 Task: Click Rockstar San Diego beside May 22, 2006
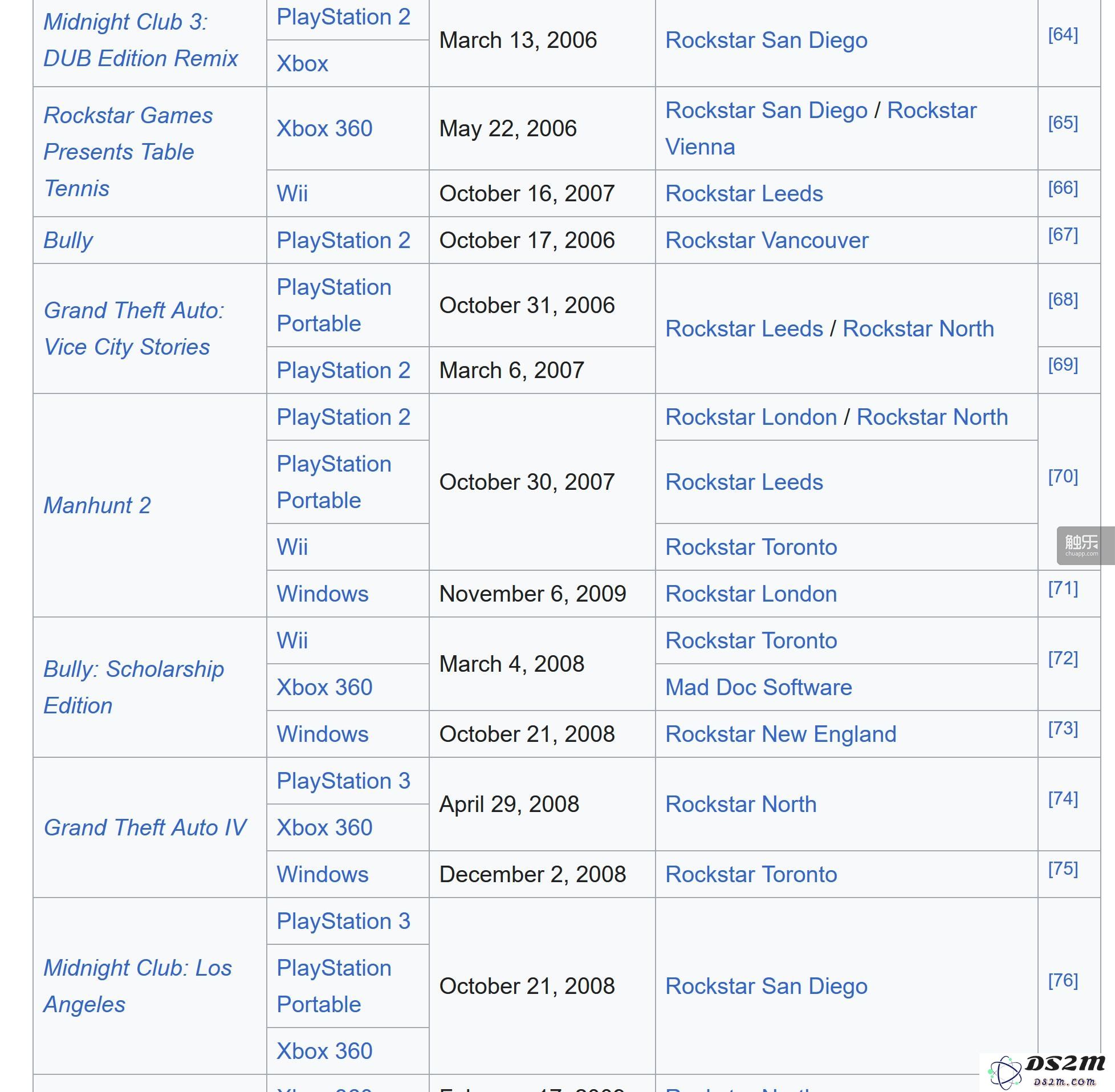pos(767,110)
